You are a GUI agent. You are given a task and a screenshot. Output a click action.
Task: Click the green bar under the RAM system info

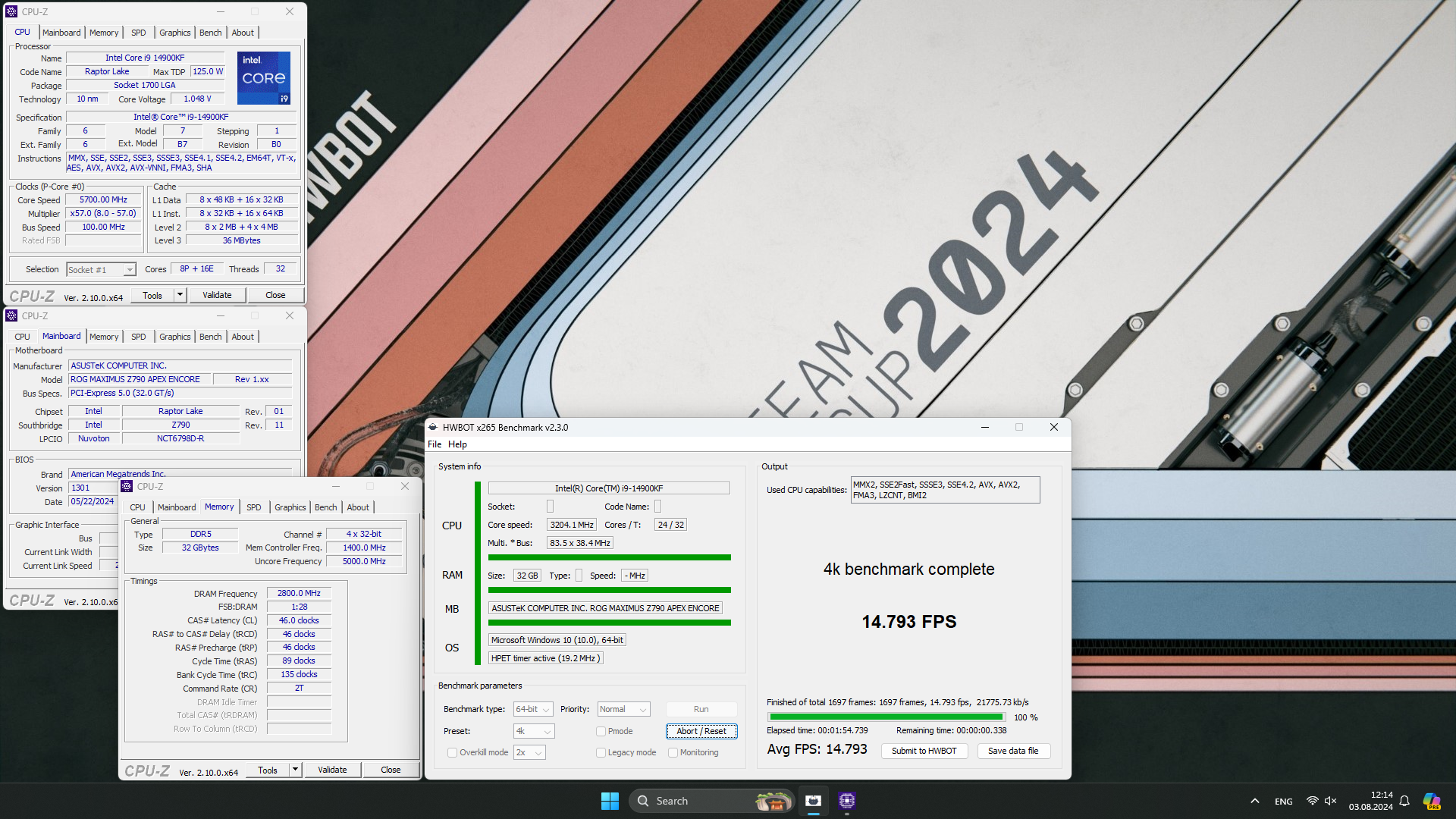[x=610, y=590]
